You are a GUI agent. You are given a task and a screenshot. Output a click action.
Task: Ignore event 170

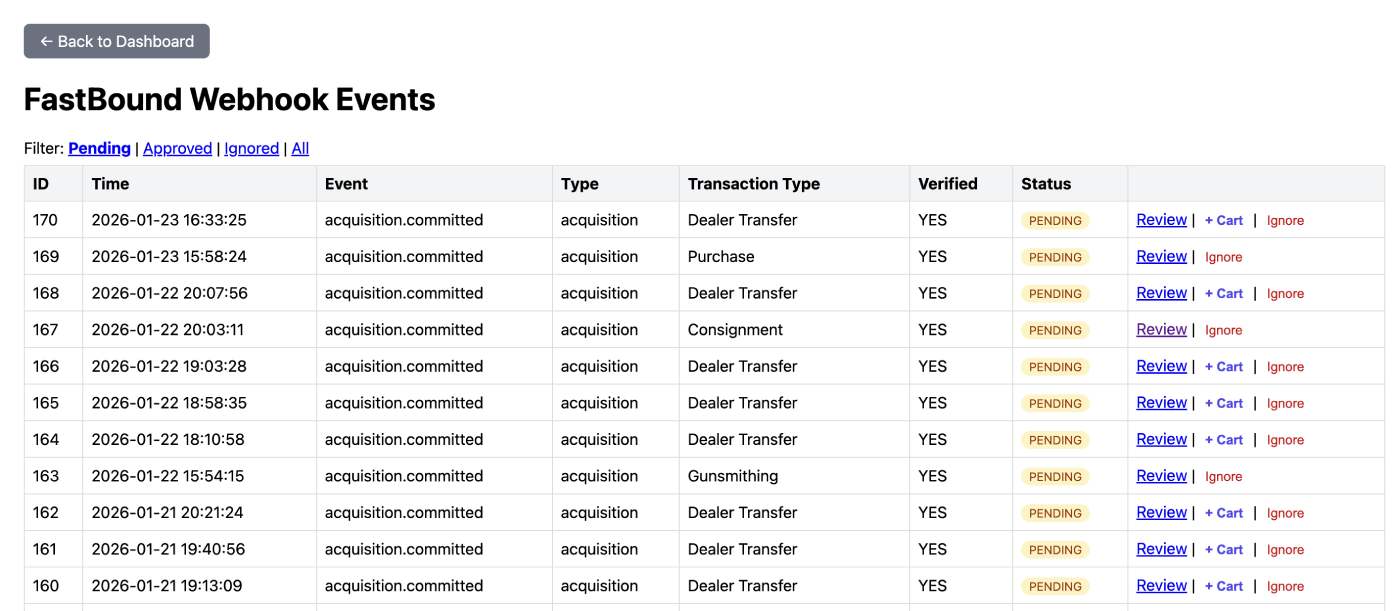click(x=1286, y=219)
